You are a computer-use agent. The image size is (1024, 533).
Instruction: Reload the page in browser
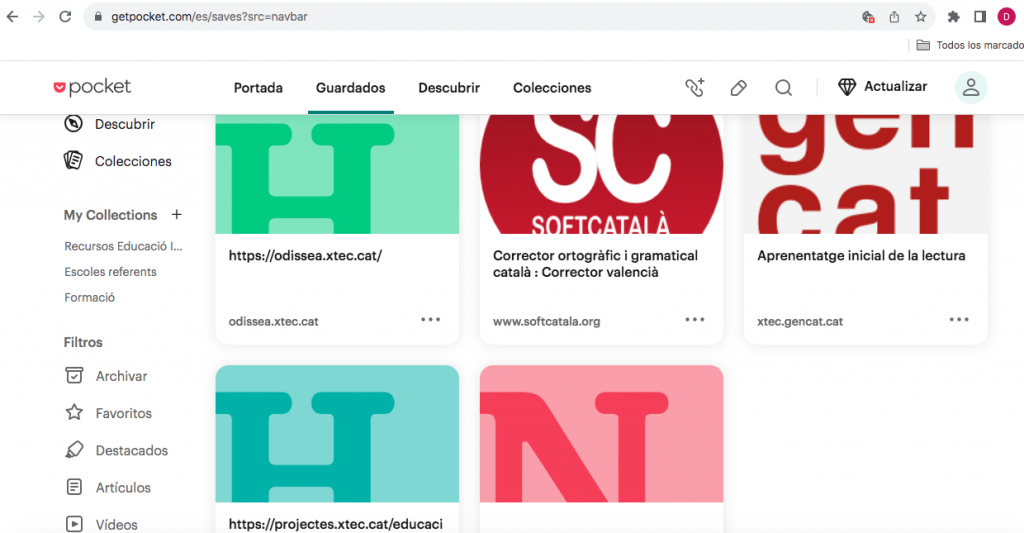click(x=65, y=17)
